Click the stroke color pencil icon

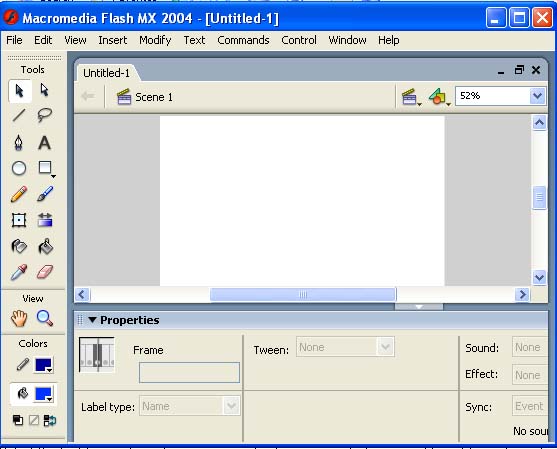click(x=22, y=365)
